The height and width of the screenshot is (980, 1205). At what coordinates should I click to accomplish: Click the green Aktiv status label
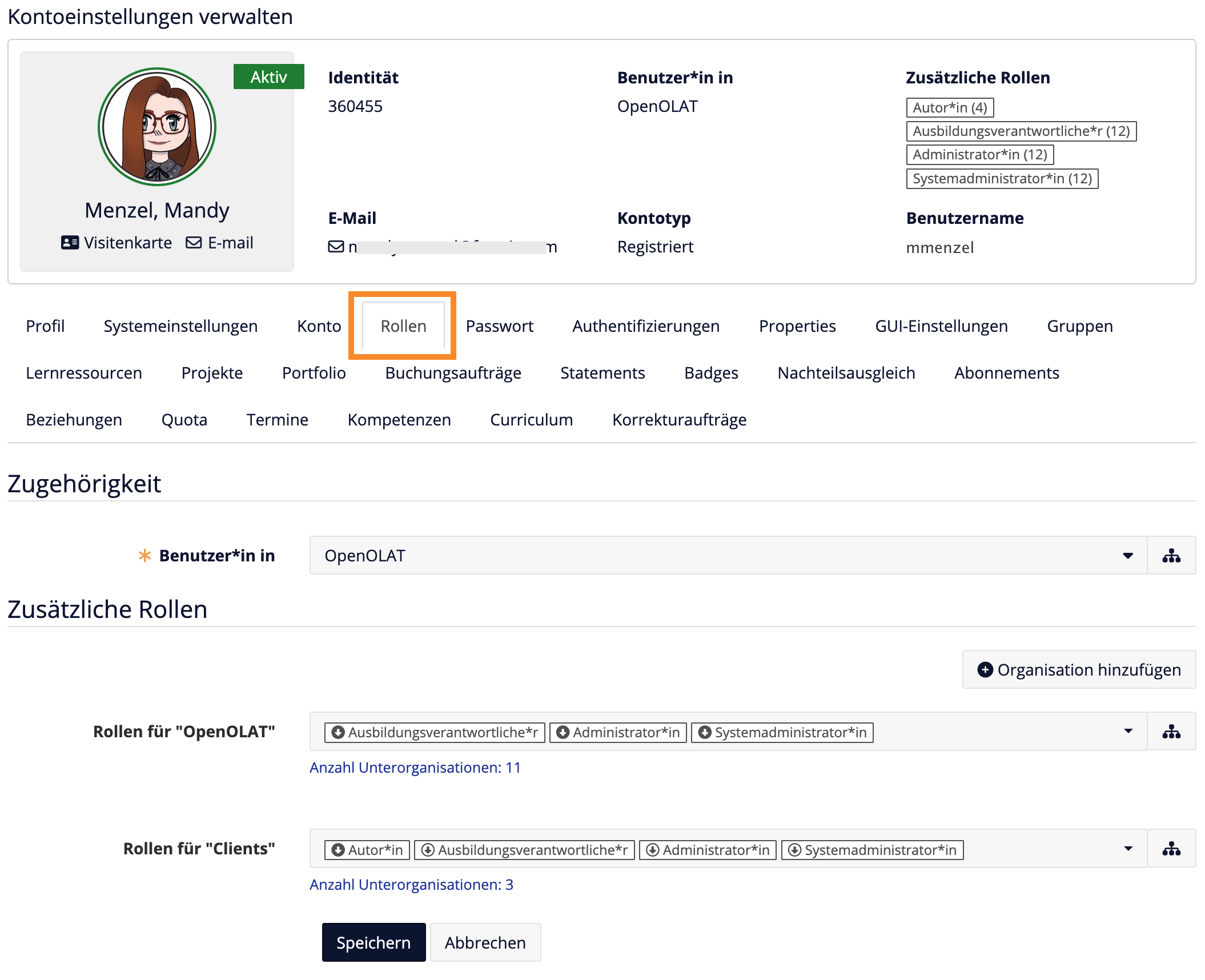point(268,77)
